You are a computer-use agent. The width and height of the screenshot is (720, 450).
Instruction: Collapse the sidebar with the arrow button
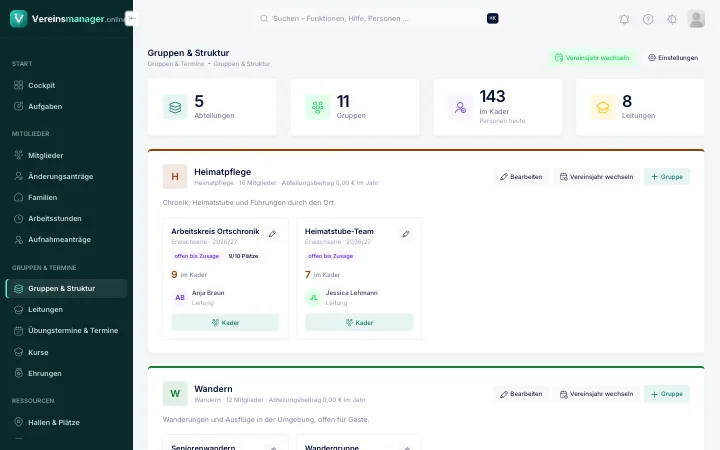click(132, 18)
